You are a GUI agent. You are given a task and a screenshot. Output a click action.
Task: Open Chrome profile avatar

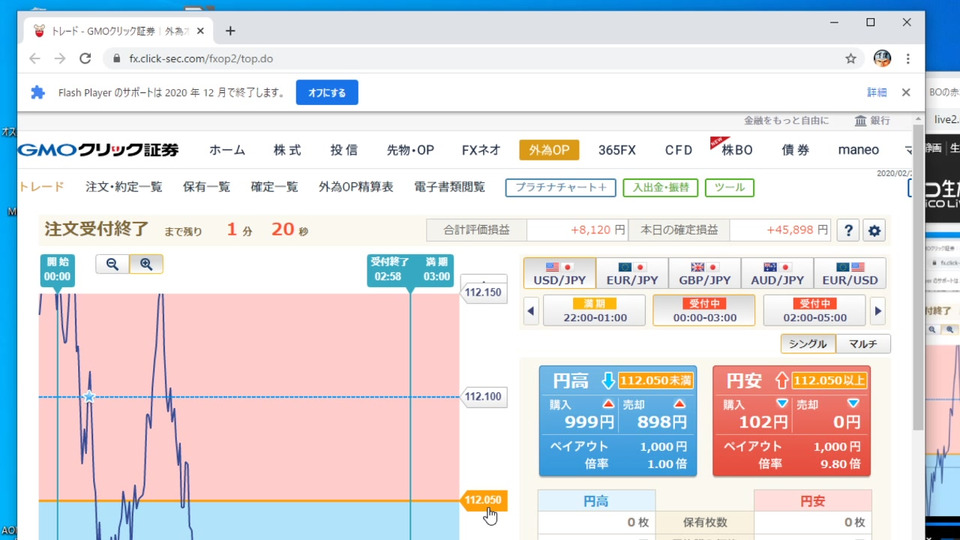click(882, 59)
